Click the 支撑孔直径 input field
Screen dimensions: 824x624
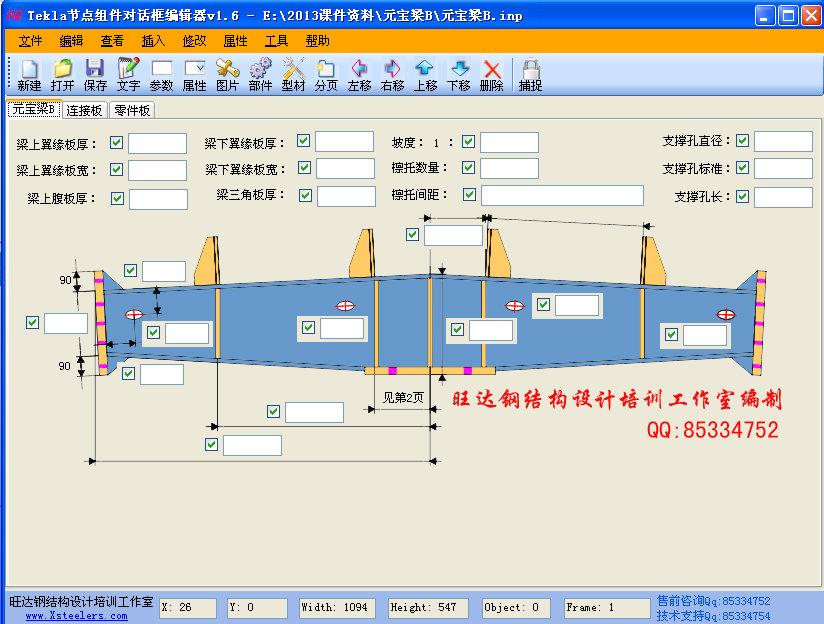click(784, 141)
